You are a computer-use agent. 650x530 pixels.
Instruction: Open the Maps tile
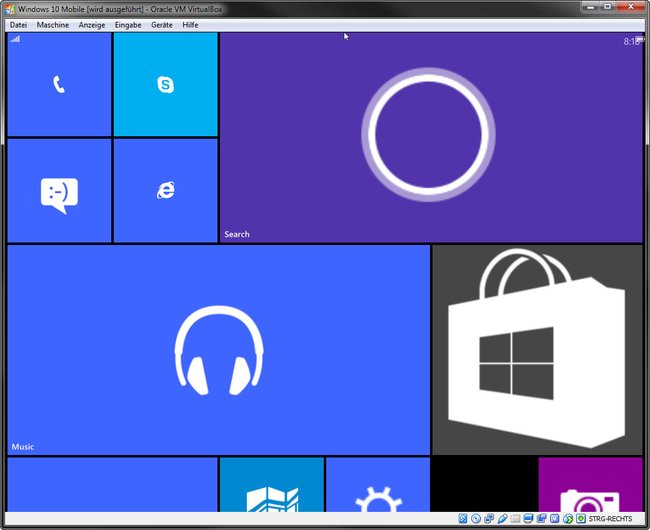272,484
